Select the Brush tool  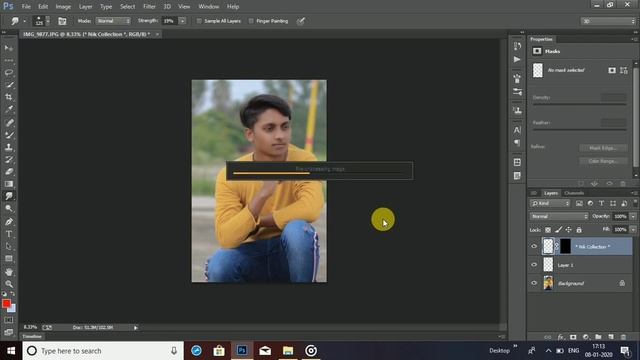(9, 135)
